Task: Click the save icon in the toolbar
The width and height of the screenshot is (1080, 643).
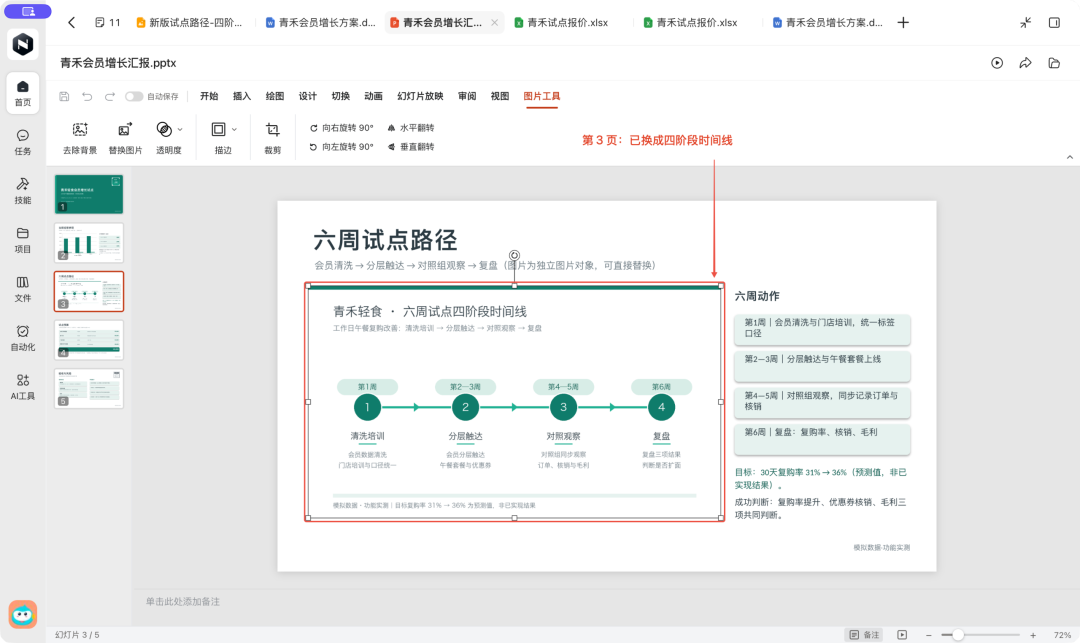Action: 64,96
